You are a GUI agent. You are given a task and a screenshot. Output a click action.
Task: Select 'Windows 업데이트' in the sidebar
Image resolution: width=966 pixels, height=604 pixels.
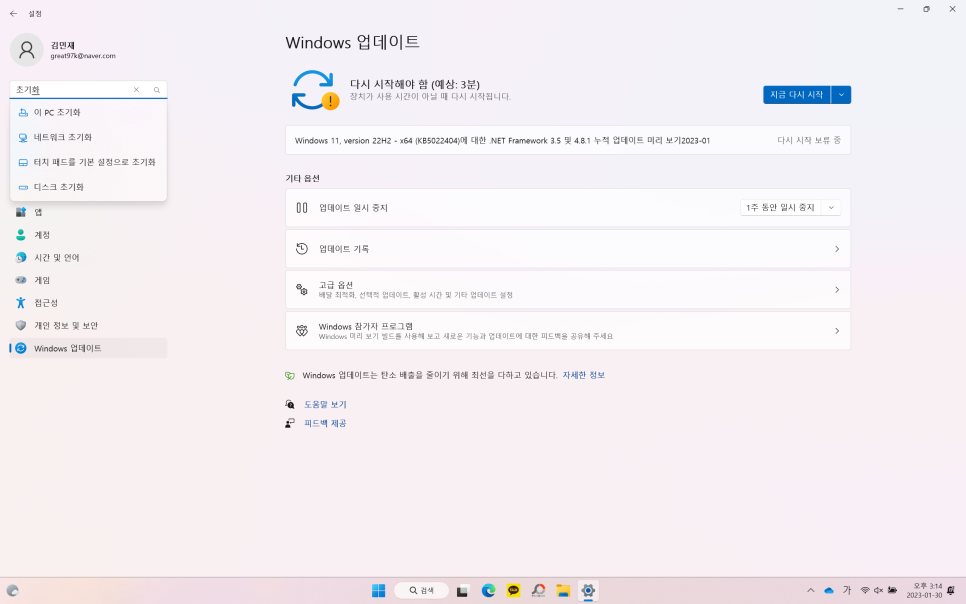(88, 348)
